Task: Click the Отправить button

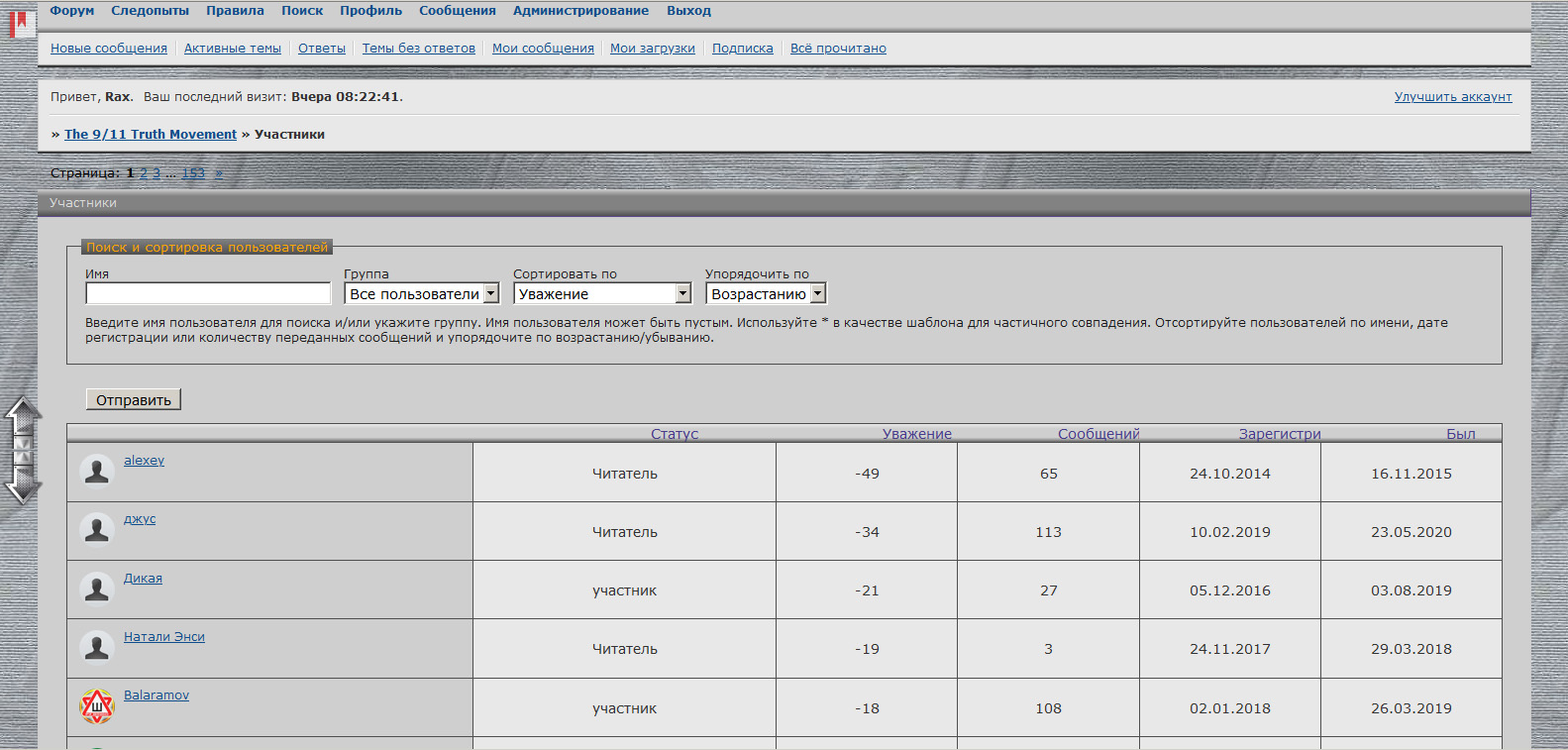Action: pos(134,400)
